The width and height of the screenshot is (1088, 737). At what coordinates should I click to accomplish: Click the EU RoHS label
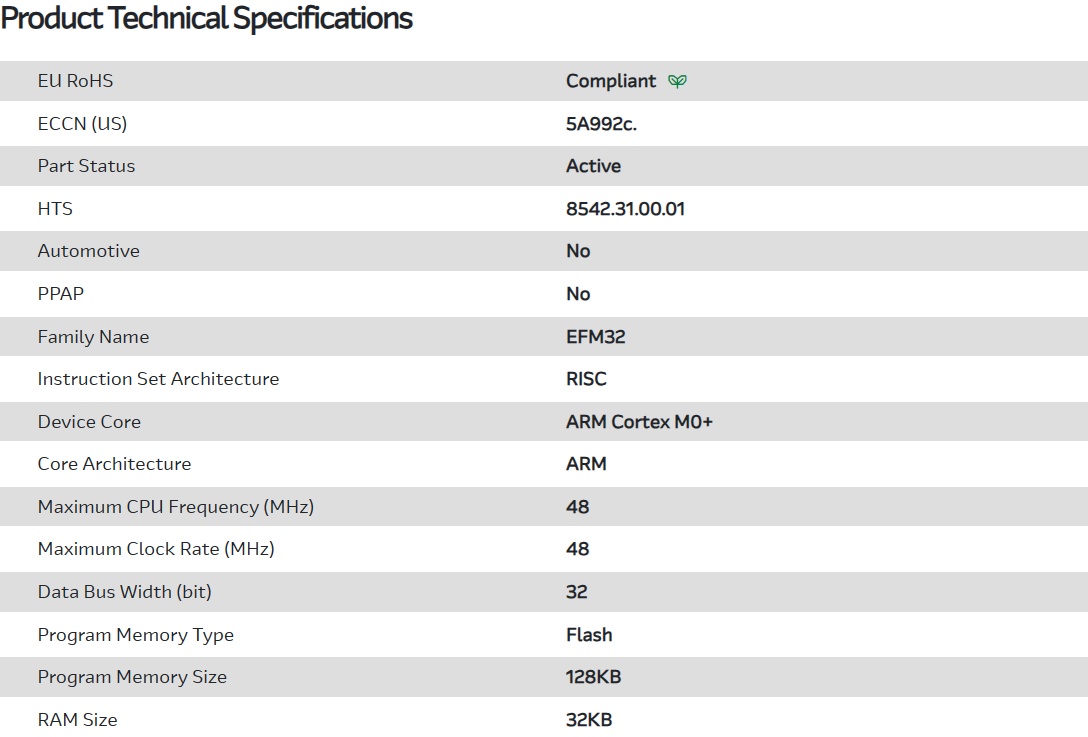pos(75,81)
